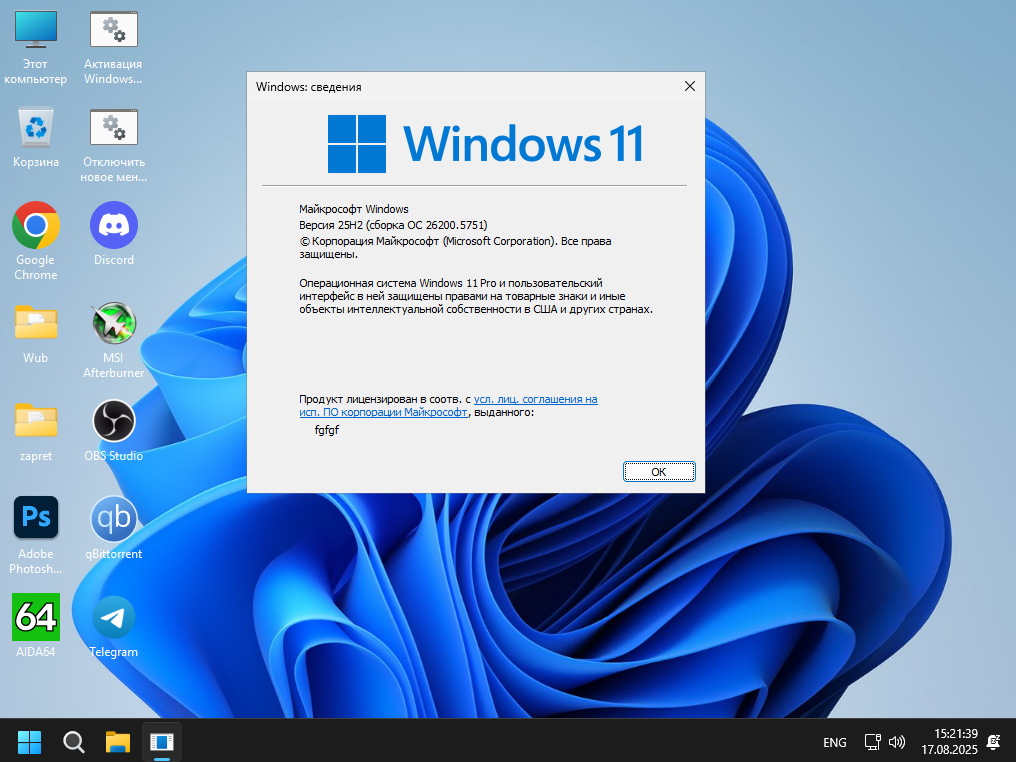Switch the ENG input language indicator
Viewport: 1016px width, 762px height.
[835, 743]
